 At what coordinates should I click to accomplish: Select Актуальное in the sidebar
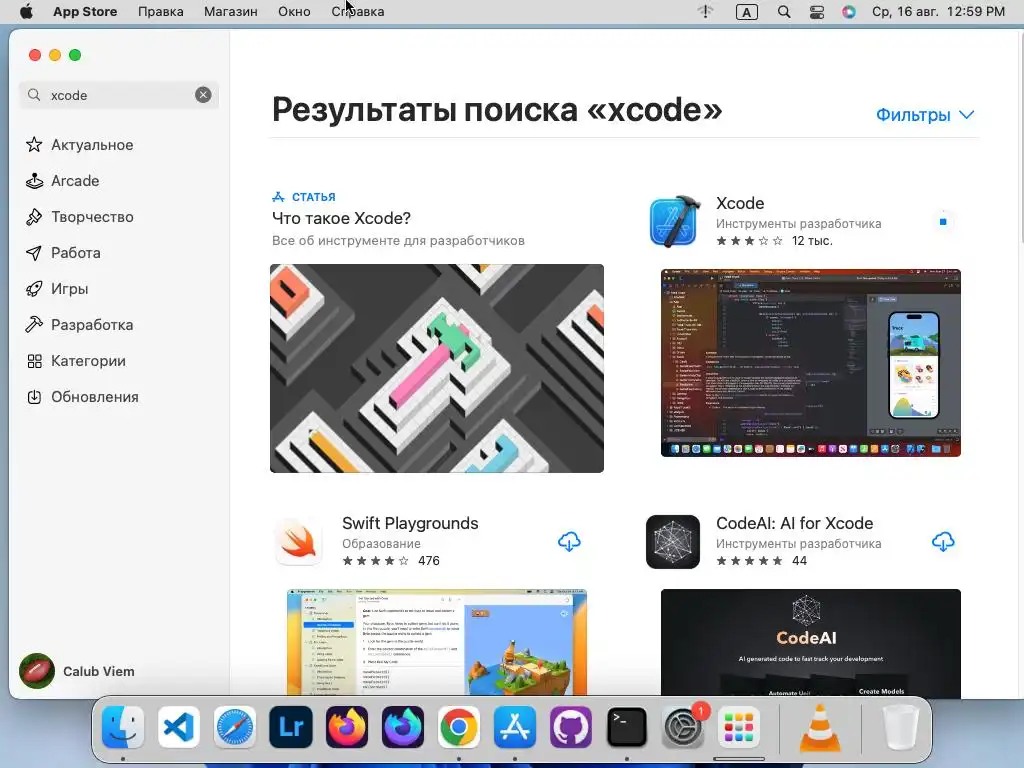tap(92, 144)
